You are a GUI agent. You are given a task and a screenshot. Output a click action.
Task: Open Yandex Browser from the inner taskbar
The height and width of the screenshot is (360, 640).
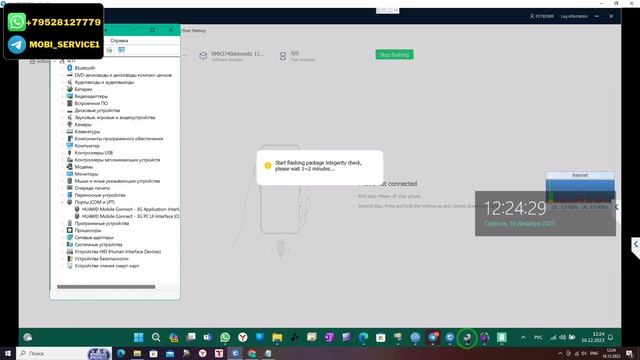[x=243, y=337]
